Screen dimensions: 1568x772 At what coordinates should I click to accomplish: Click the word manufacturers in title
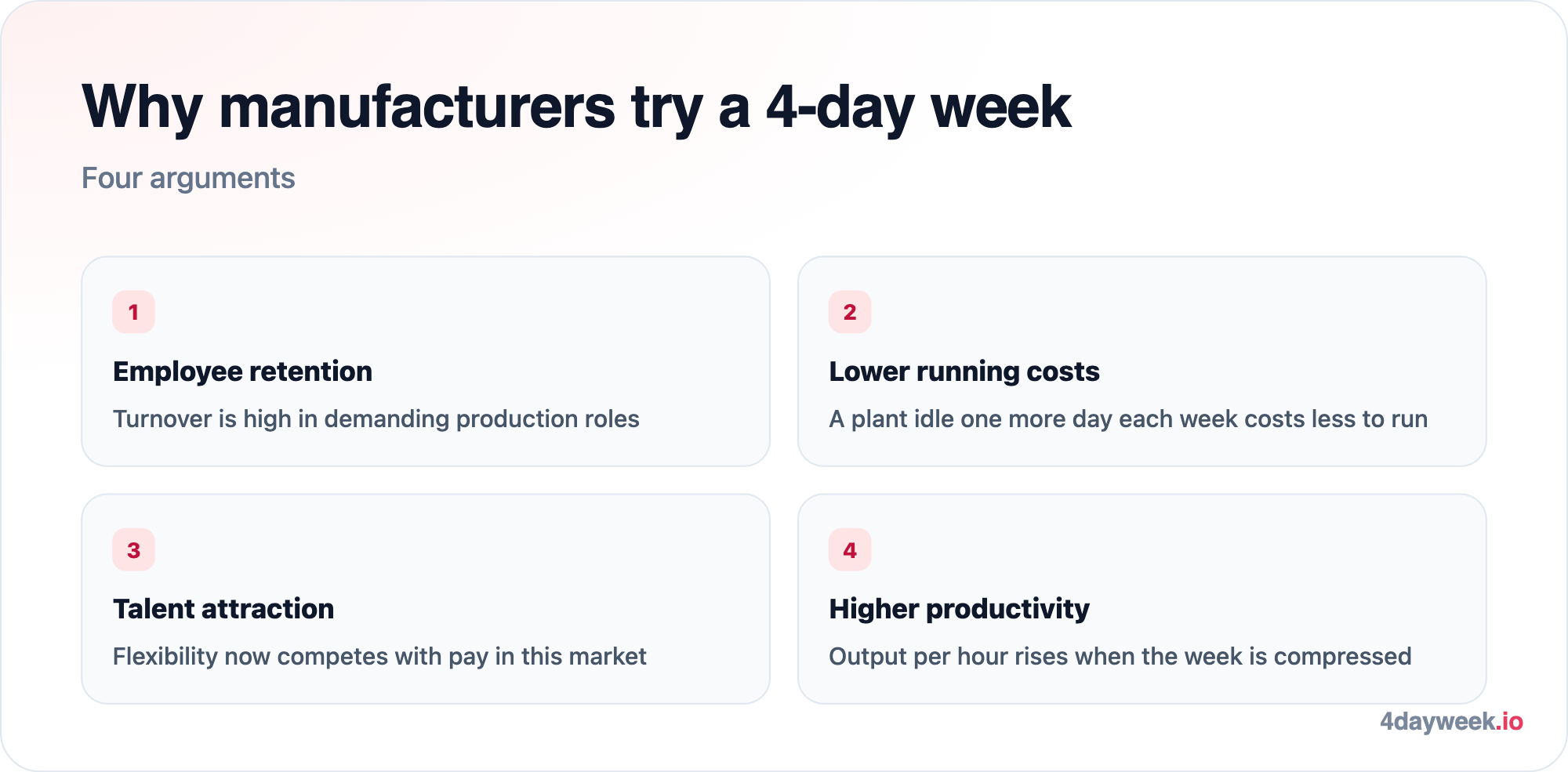[x=417, y=107]
